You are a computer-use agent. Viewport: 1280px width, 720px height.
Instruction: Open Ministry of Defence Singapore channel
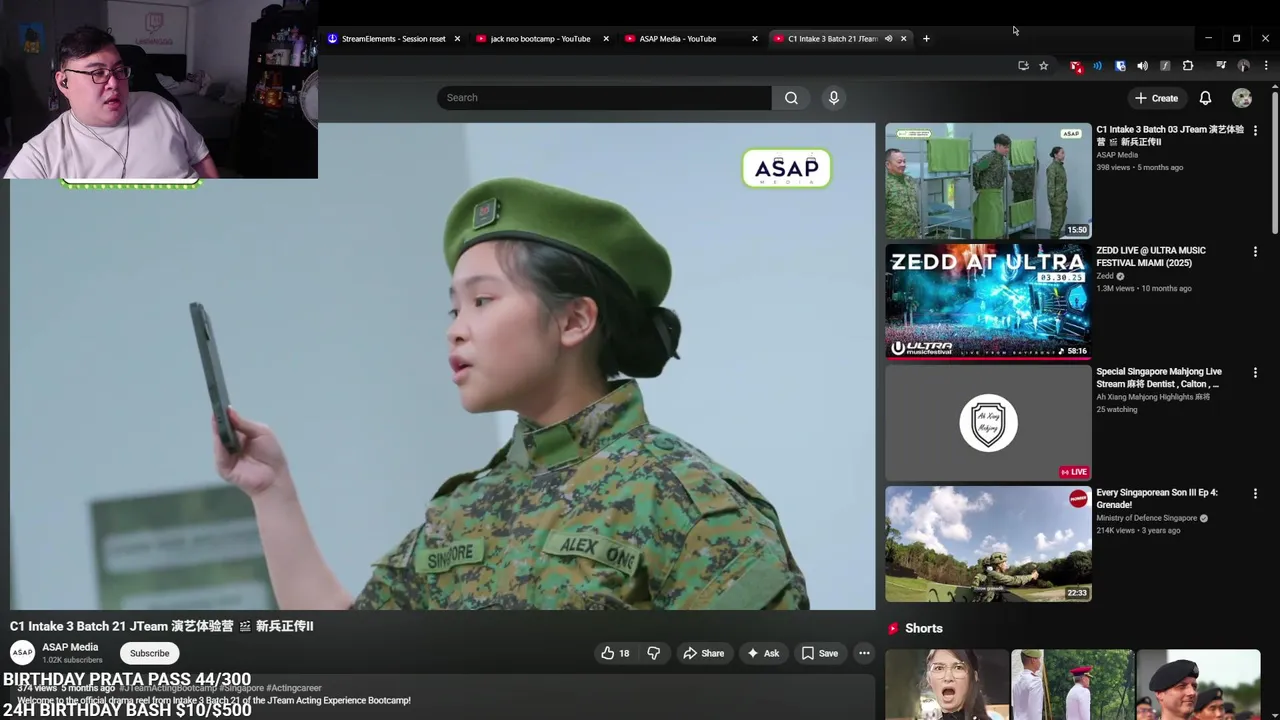(x=1146, y=518)
